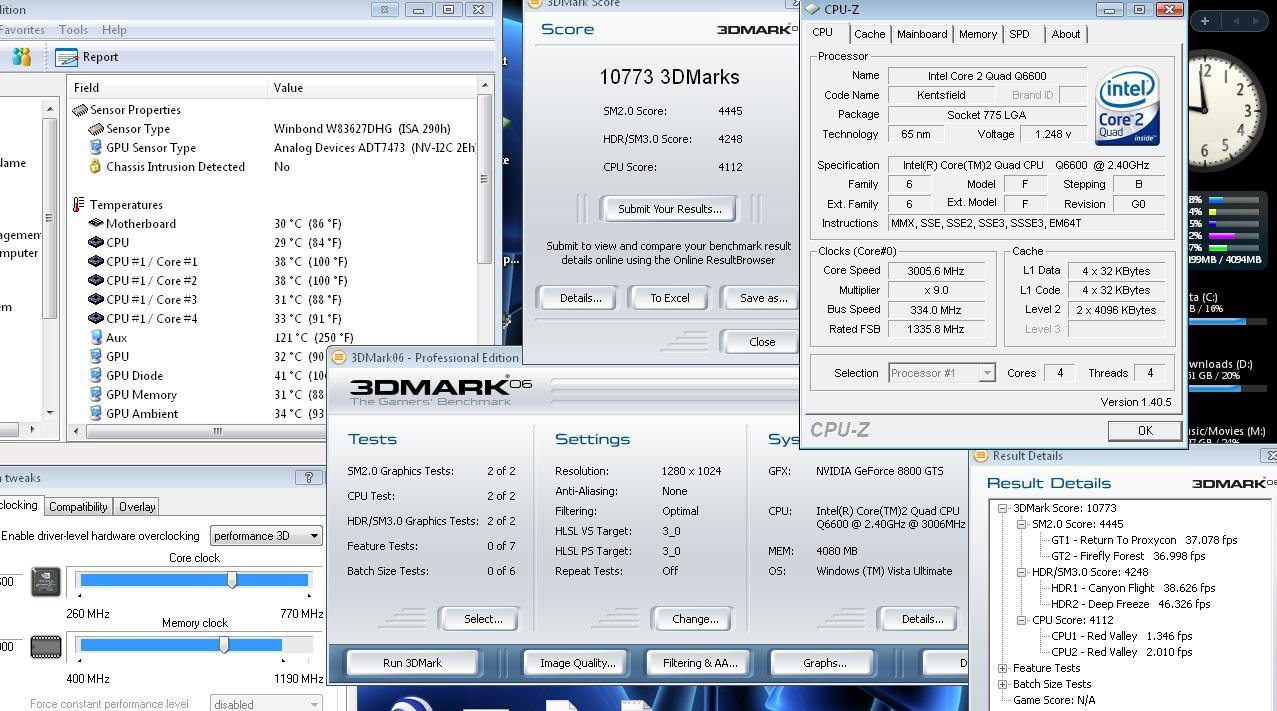Click the chip icon beside the CPU temperature row
This screenshot has width=1277, height=711.
click(x=96, y=243)
